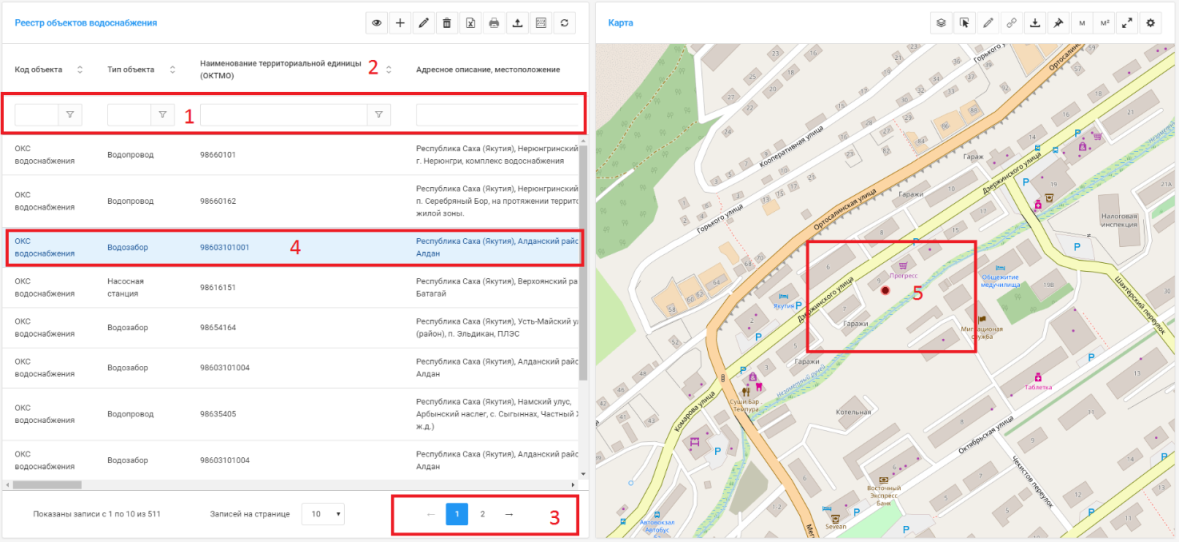Go to the next page arrow
Image resolution: width=1179 pixels, height=542 pixels.
coord(509,514)
